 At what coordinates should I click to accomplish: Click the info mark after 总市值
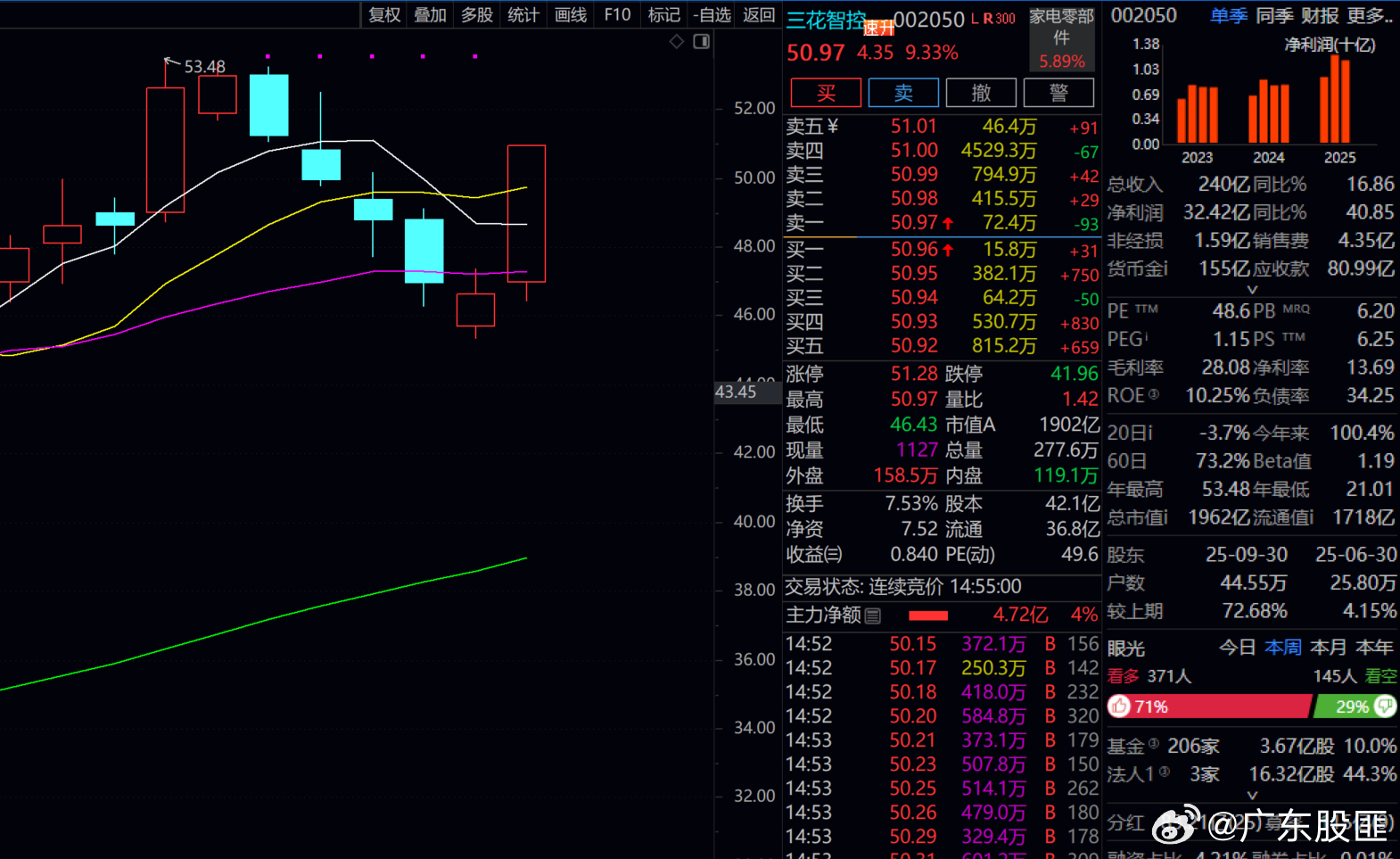pos(1165,517)
